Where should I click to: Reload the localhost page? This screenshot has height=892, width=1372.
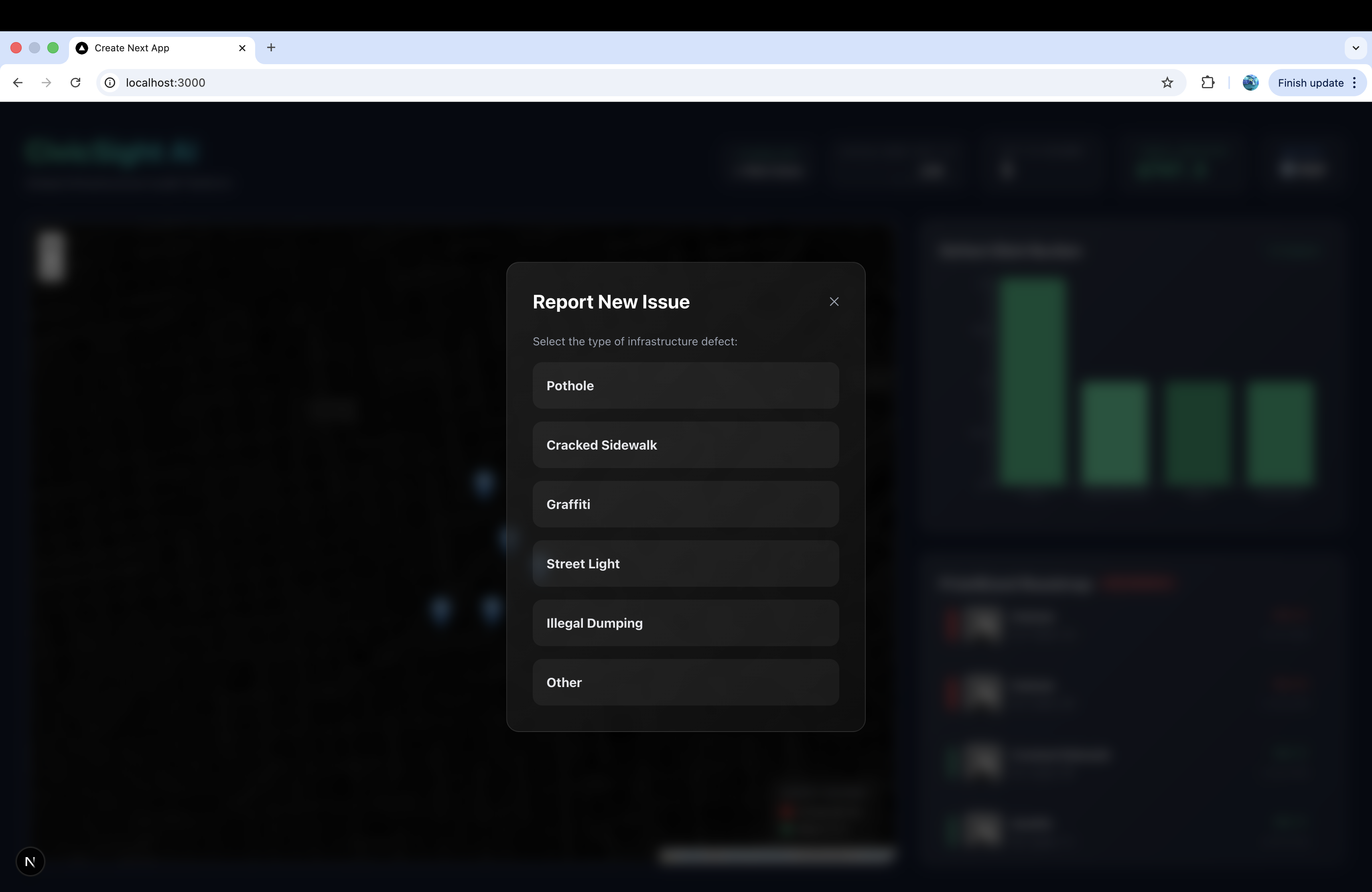(75, 82)
